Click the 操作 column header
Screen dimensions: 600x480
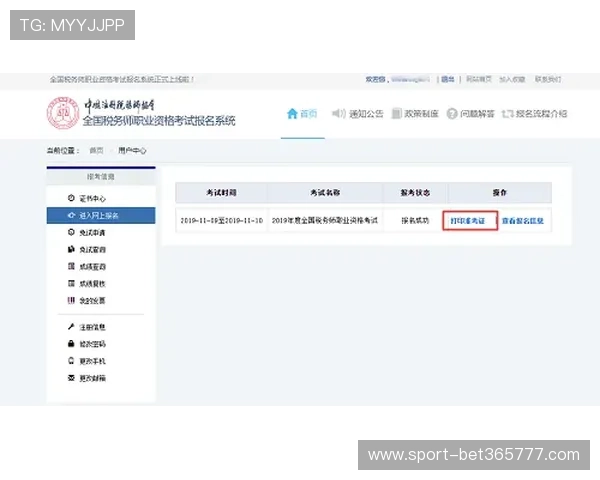499,193
